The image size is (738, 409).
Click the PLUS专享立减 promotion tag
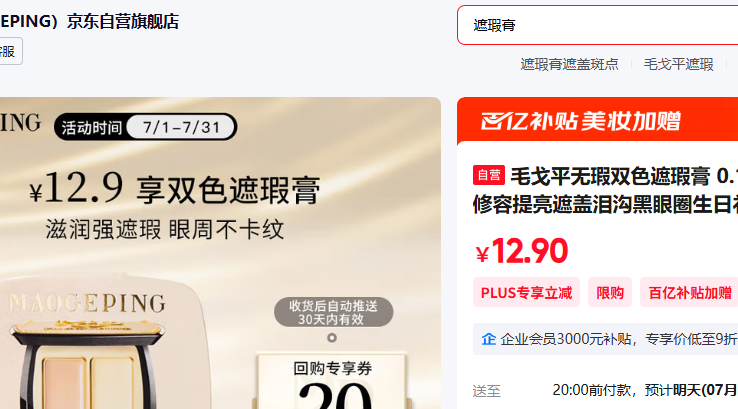526,293
